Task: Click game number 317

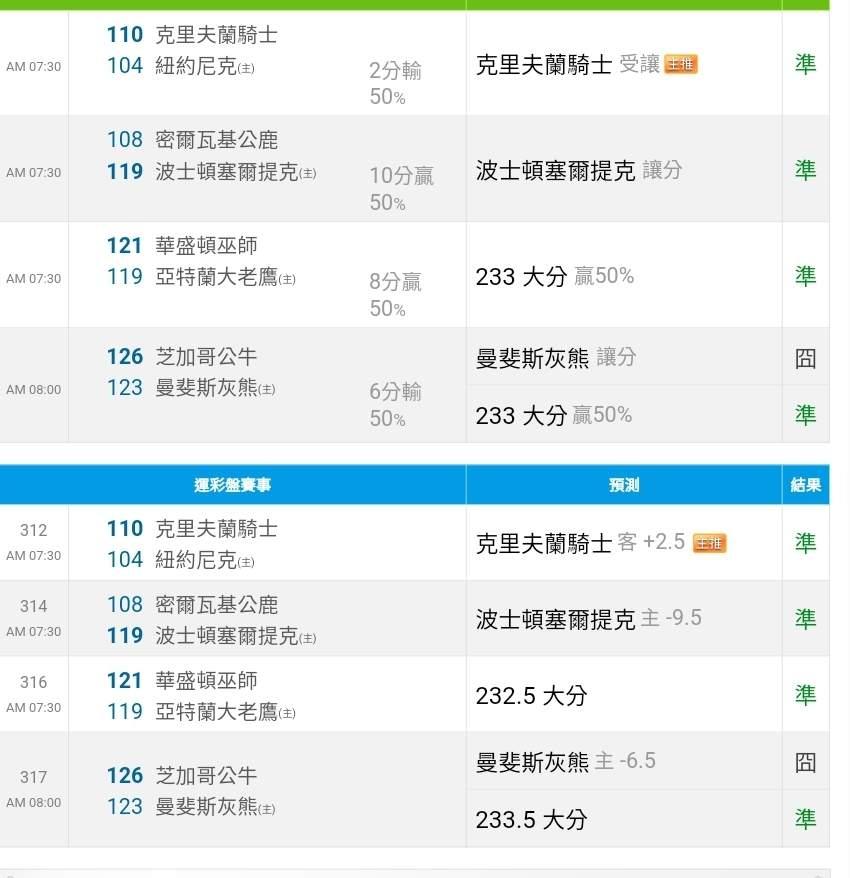Action: (33, 777)
